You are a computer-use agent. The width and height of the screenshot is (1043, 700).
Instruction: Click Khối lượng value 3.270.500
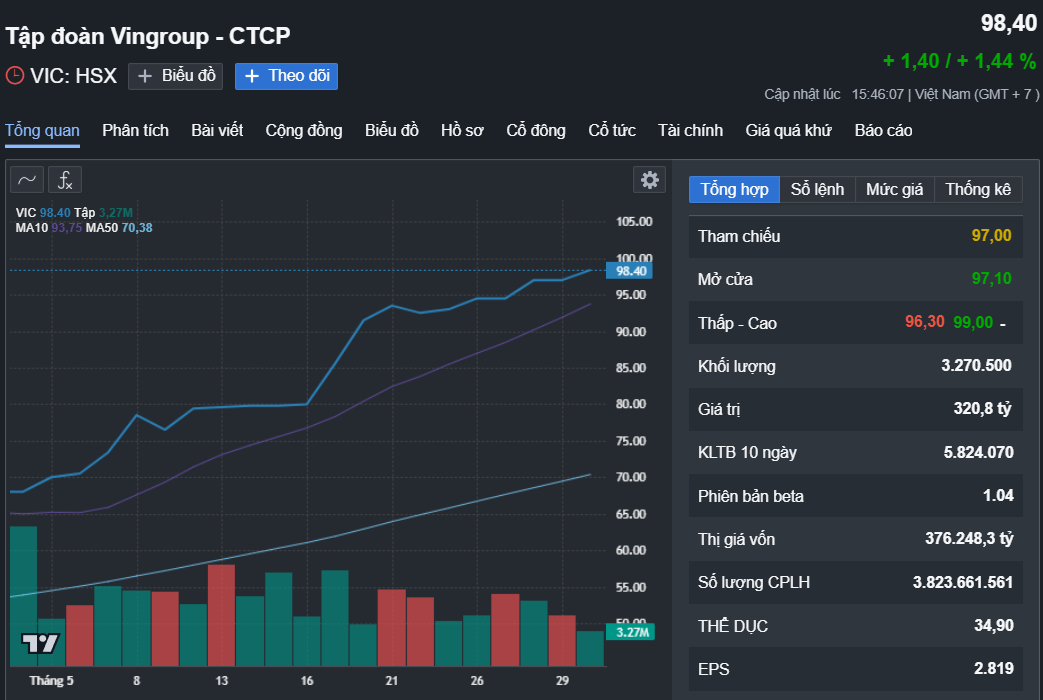pos(976,365)
